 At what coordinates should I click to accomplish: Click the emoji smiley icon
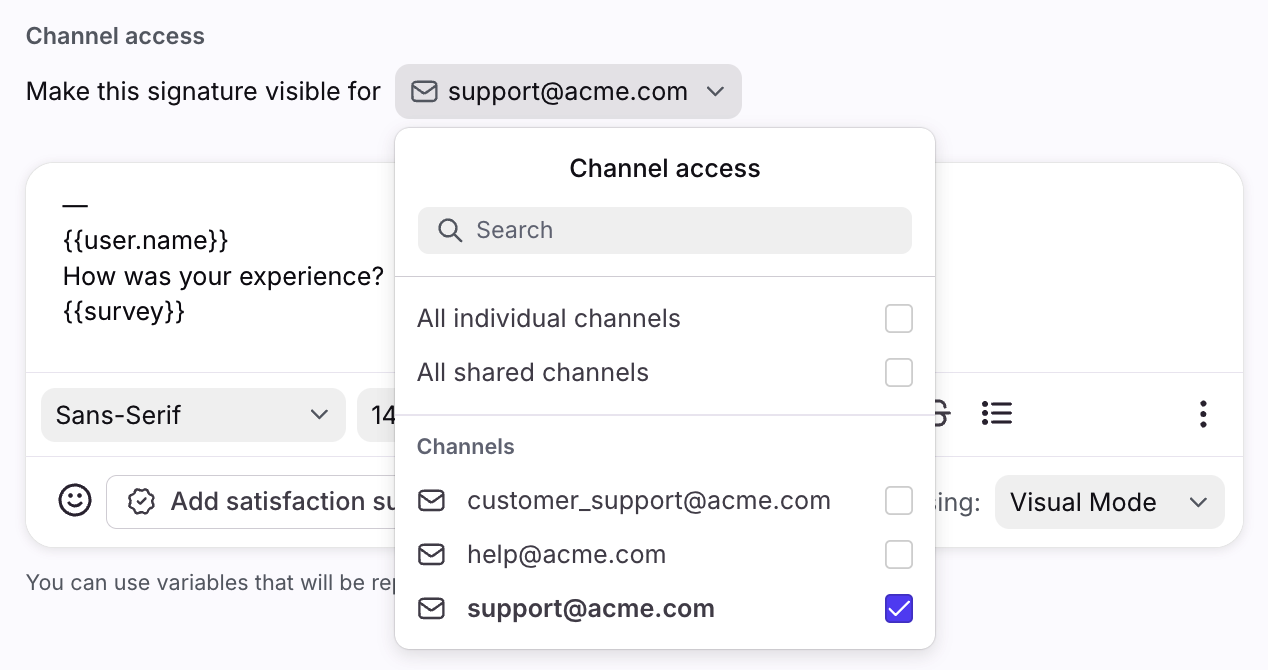coord(75,500)
